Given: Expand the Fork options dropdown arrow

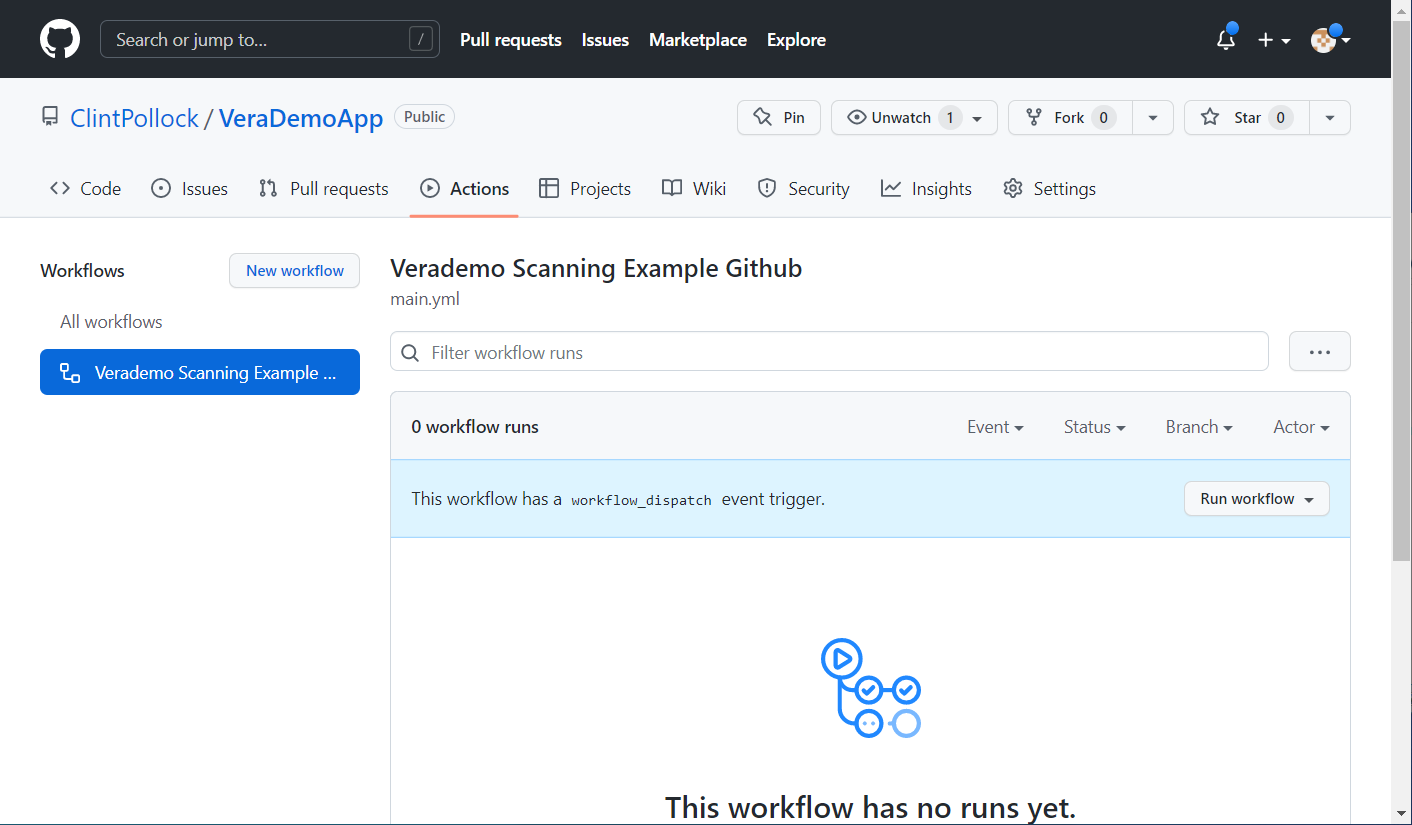Looking at the screenshot, I should (1153, 117).
